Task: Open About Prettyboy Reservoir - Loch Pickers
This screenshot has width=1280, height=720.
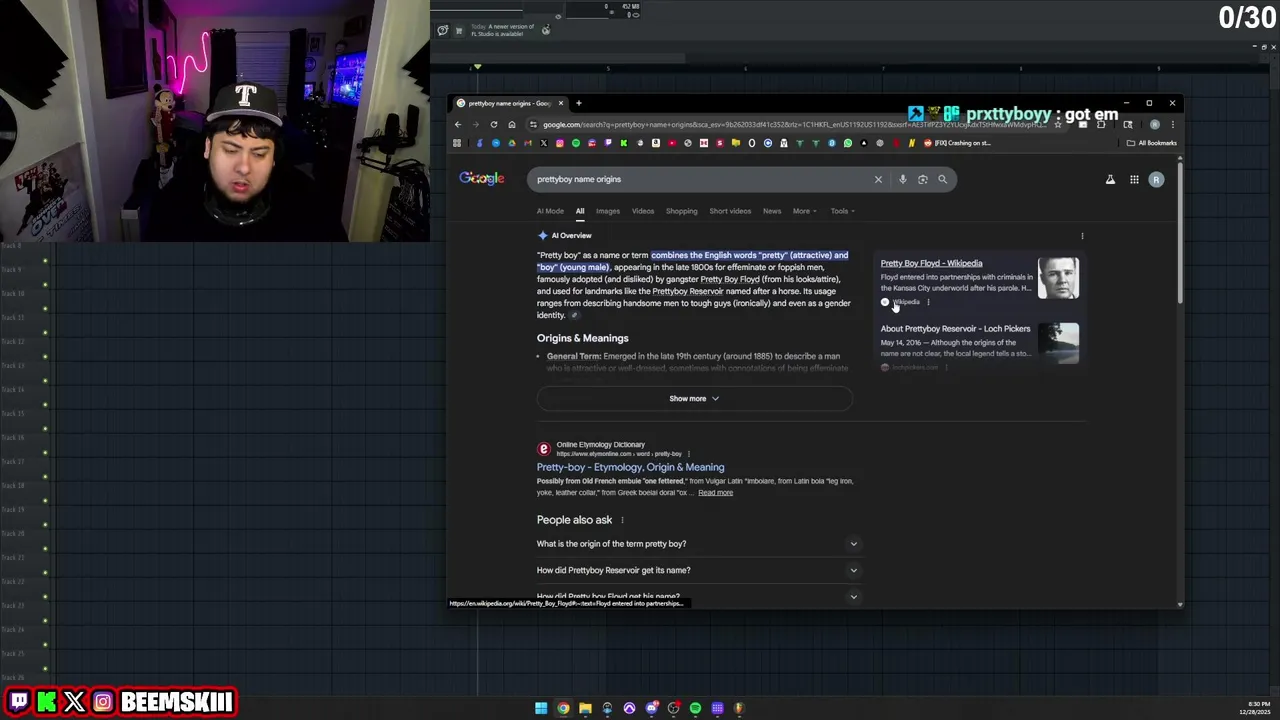Action: [x=955, y=329]
